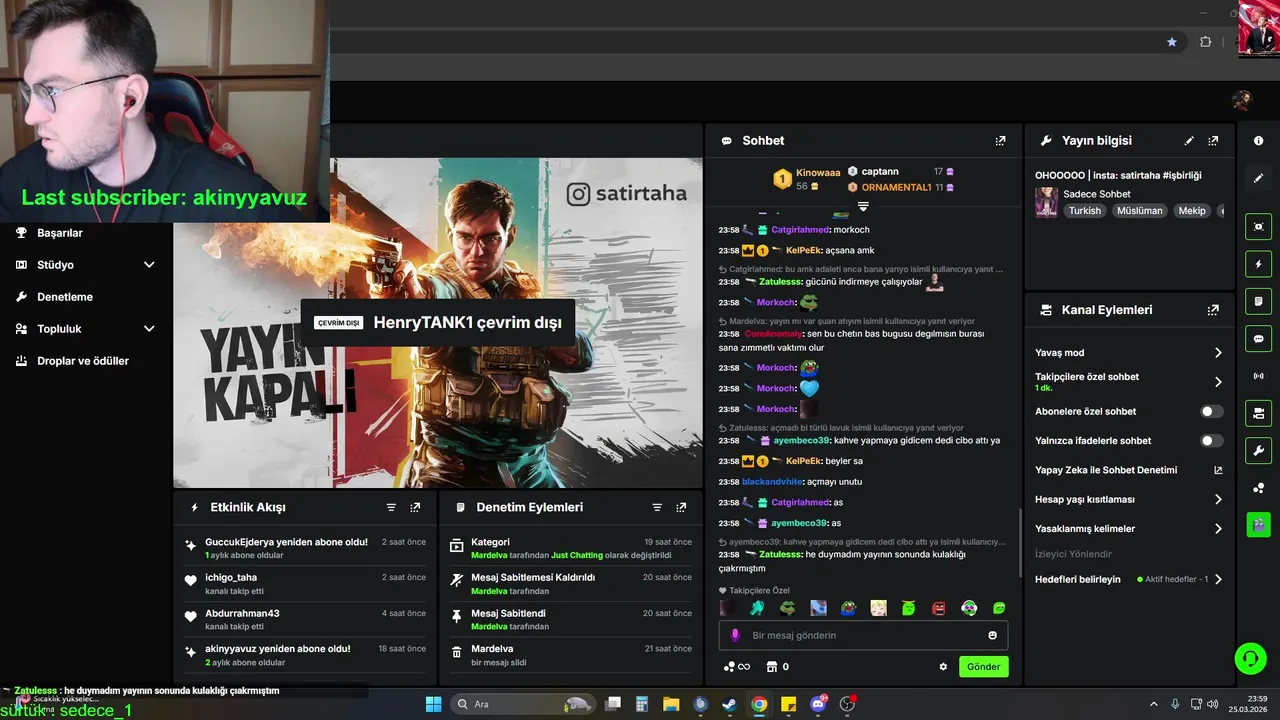Click username Mardelva in Kategori entry
The image size is (1280, 720).
point(489,555)
